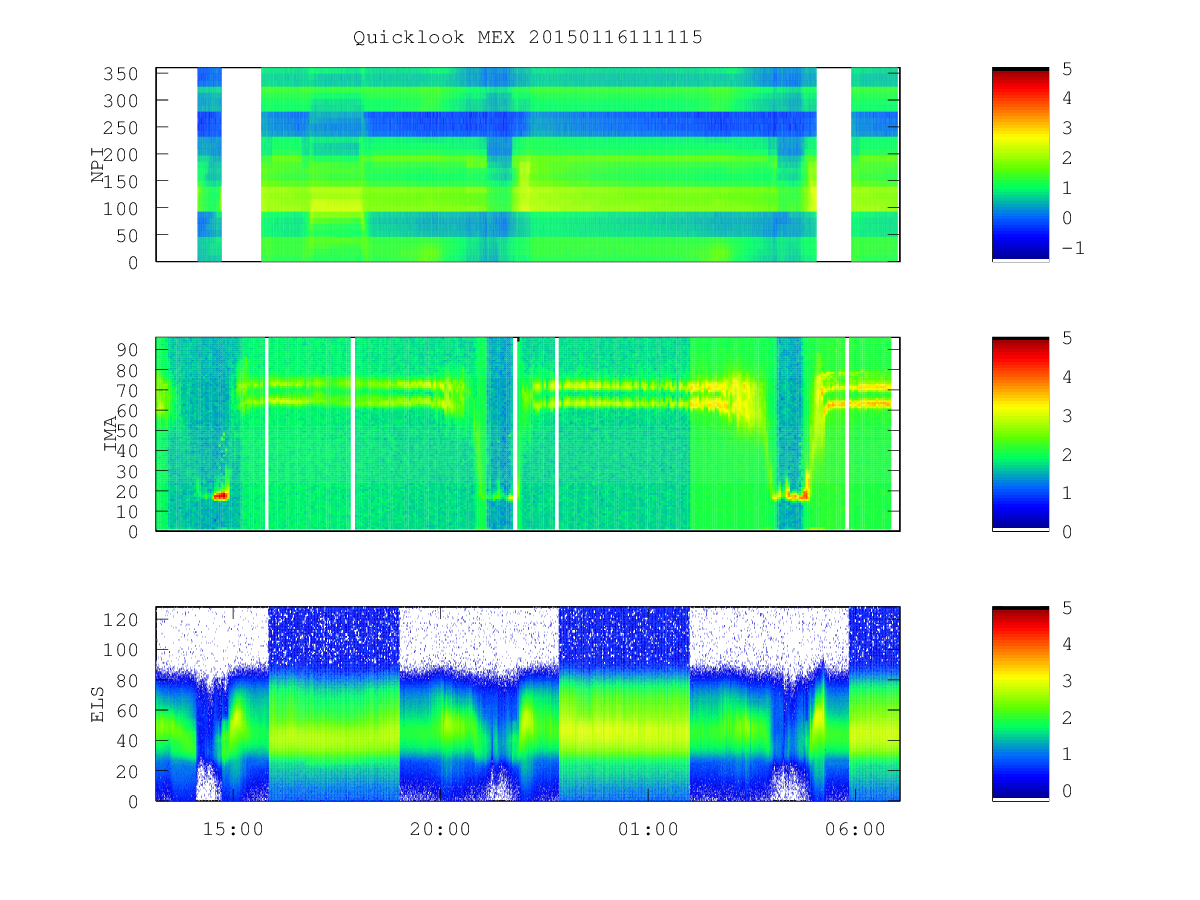1200x900 pixels.
Task: Click the ELS panel color bar
Action: pos(1020,703)
